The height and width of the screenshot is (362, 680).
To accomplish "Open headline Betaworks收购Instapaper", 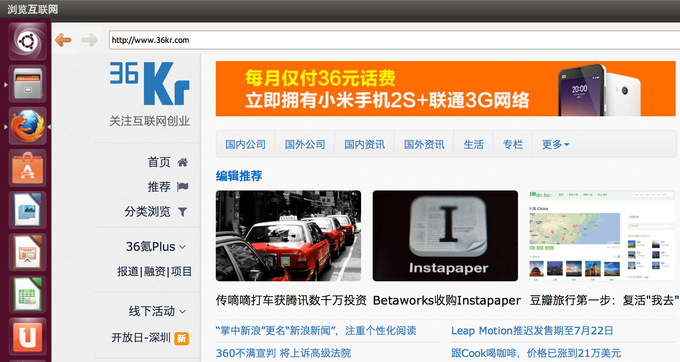I will click(x=447, y=300).
